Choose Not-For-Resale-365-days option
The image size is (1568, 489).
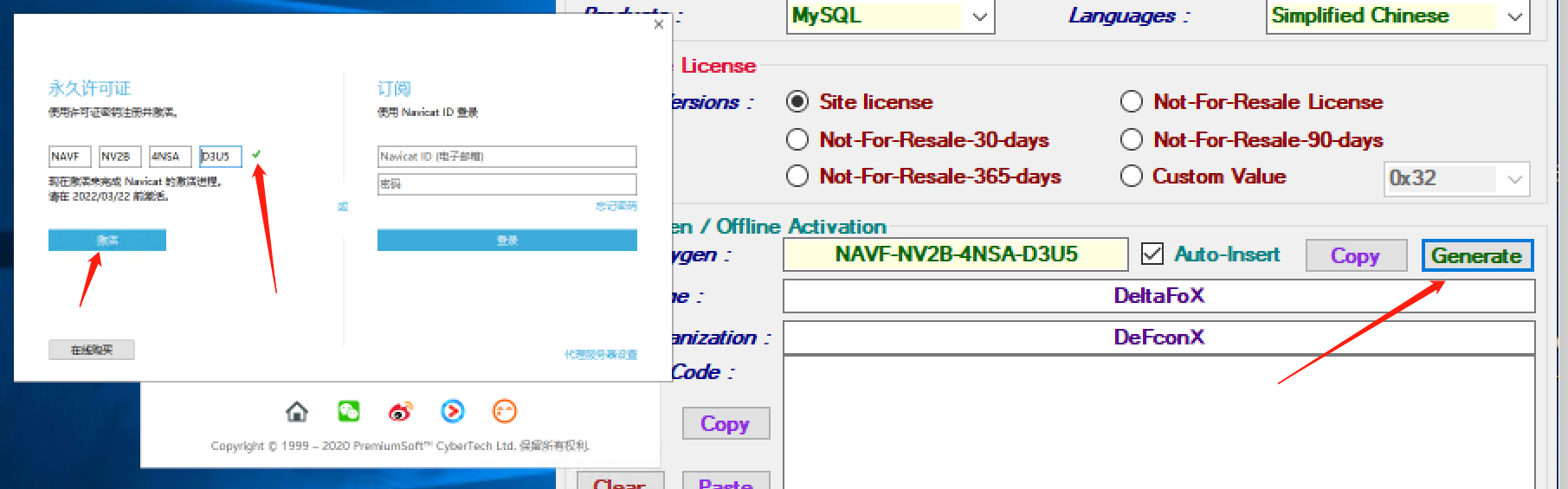tap(797, 177)
